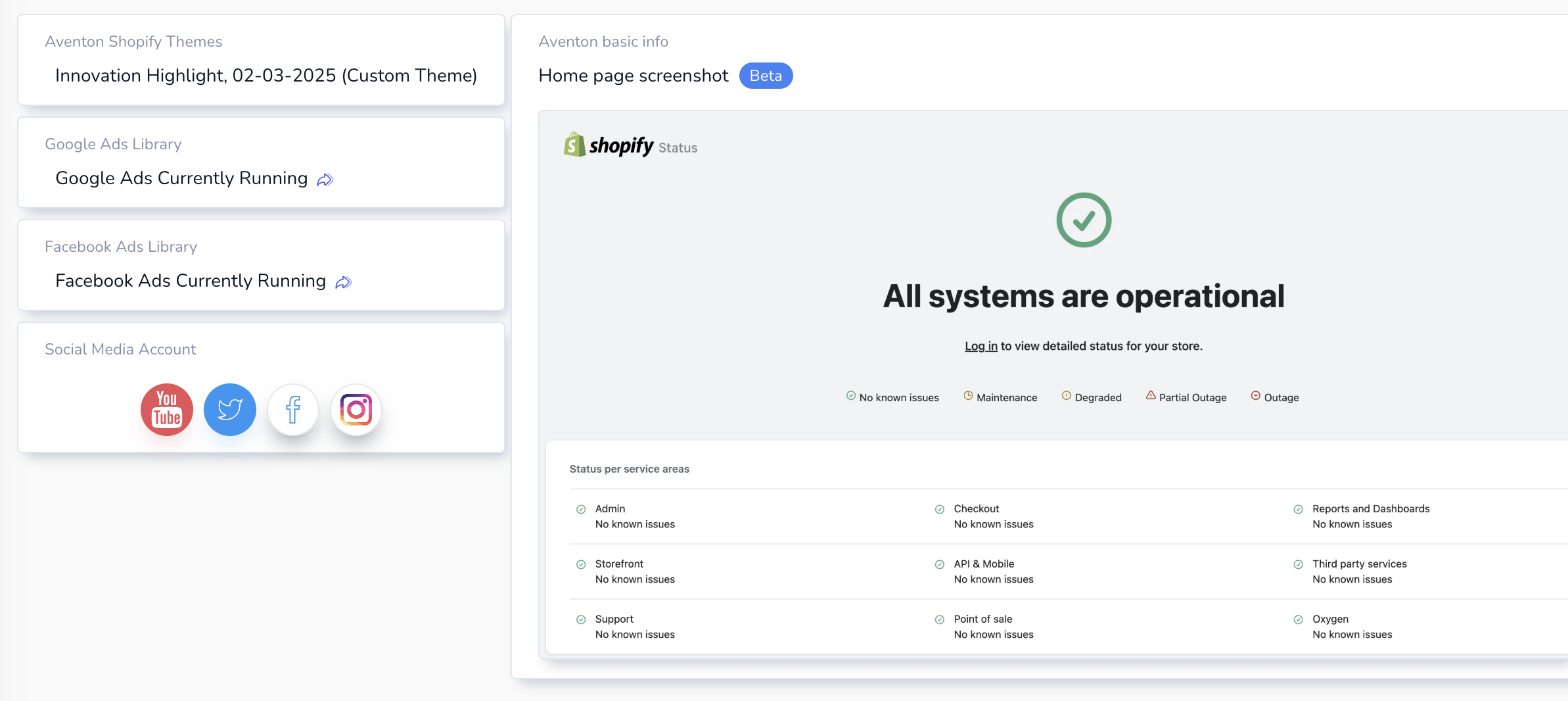Click the Shopify logo on the status page
Image resolution: width=1568 pixels, height=701 pixels.
pyautogui.click(x=608, y=145)
